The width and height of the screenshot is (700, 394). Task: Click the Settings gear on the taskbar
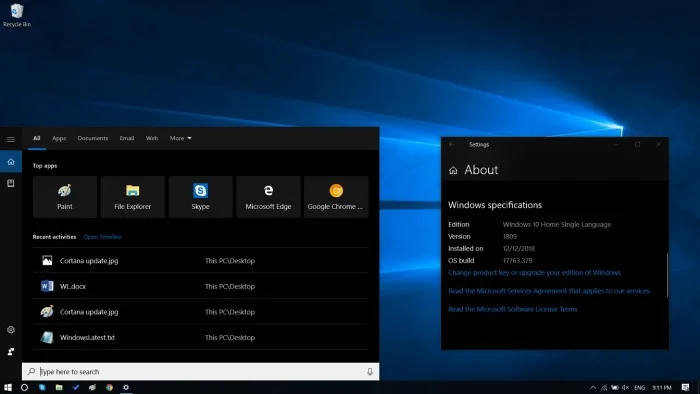(x=126, y=387)
